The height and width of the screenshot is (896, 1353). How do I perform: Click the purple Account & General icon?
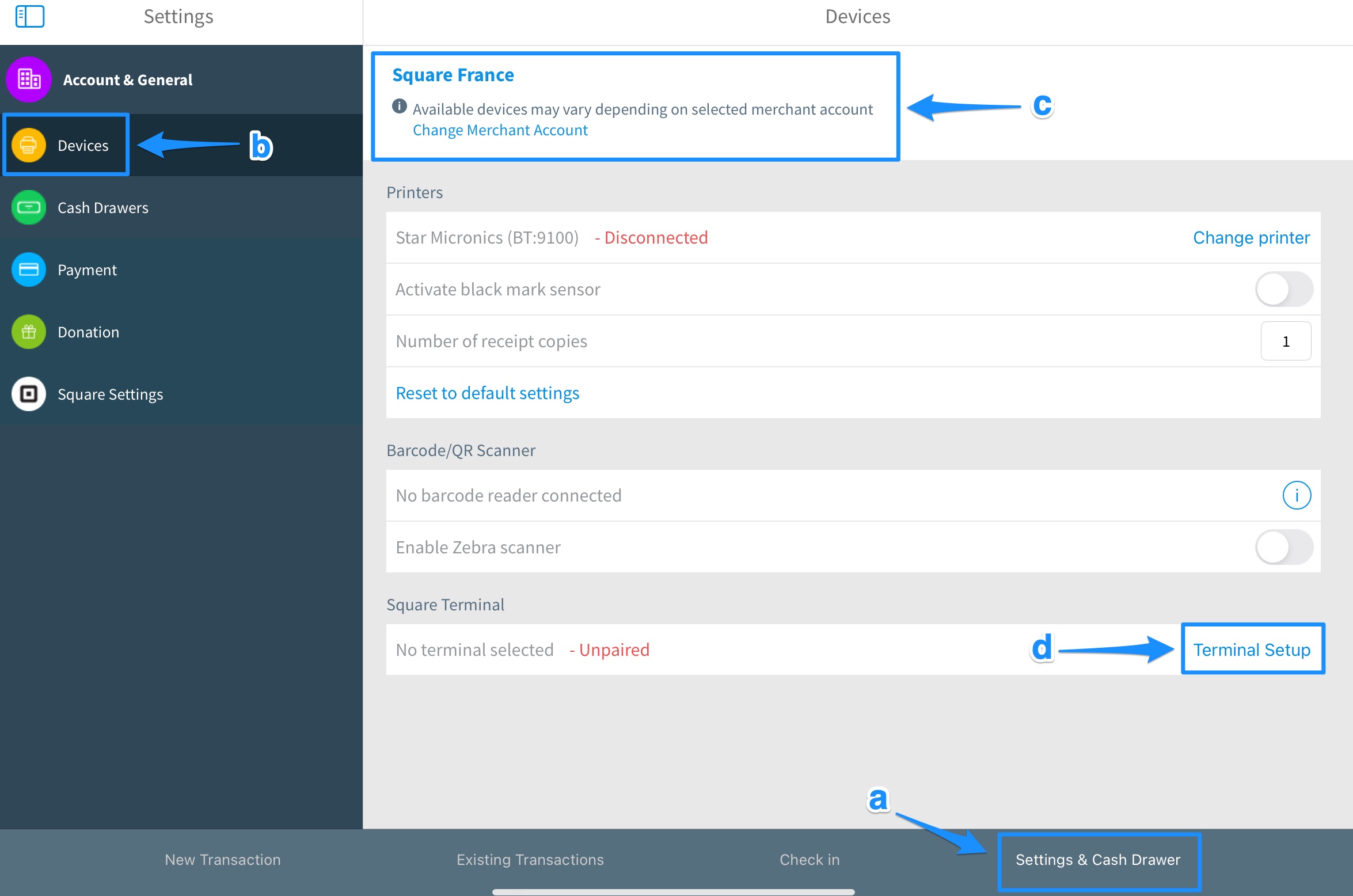29,79
